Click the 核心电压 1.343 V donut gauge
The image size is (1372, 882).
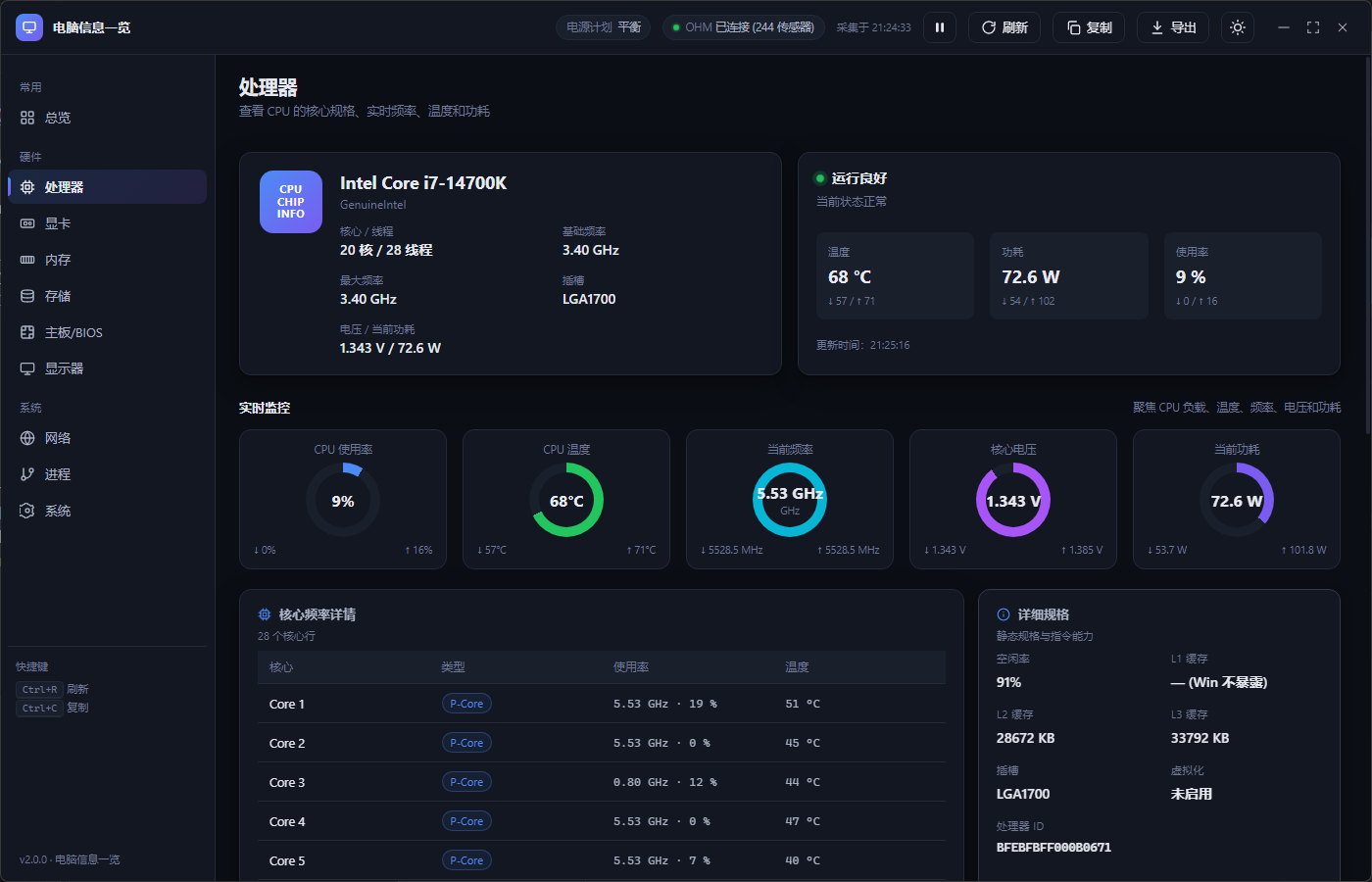1013,500
